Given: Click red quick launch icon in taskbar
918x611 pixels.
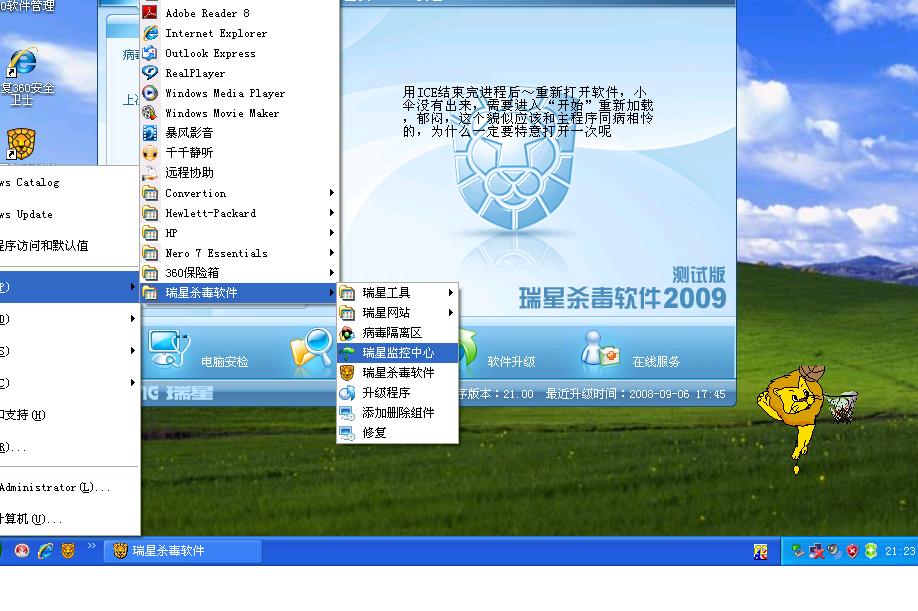Looking at the screenshot, I should 22,550.
